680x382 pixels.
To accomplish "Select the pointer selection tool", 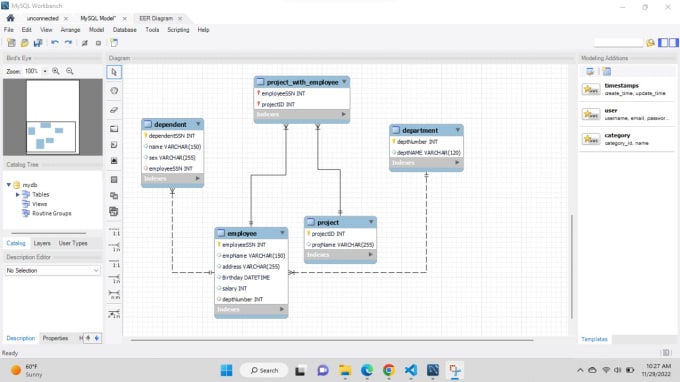I will (x=114, y=72).
